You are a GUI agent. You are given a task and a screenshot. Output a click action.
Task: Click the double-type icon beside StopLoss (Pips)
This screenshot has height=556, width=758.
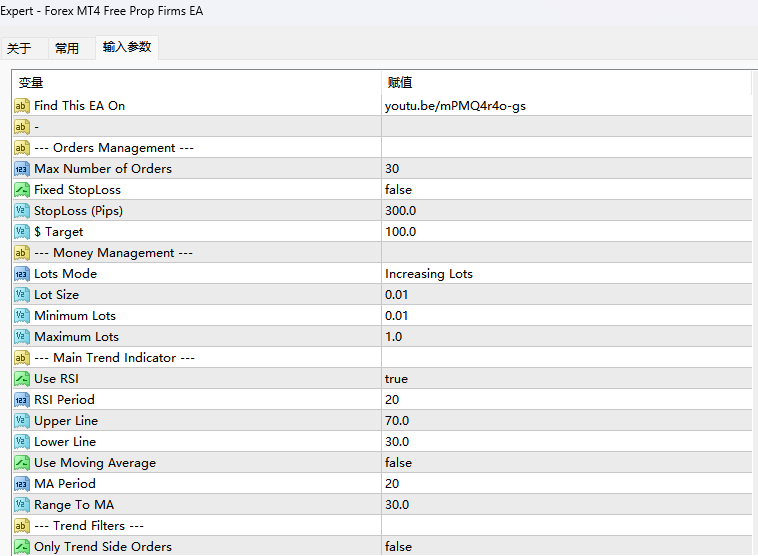22,211
